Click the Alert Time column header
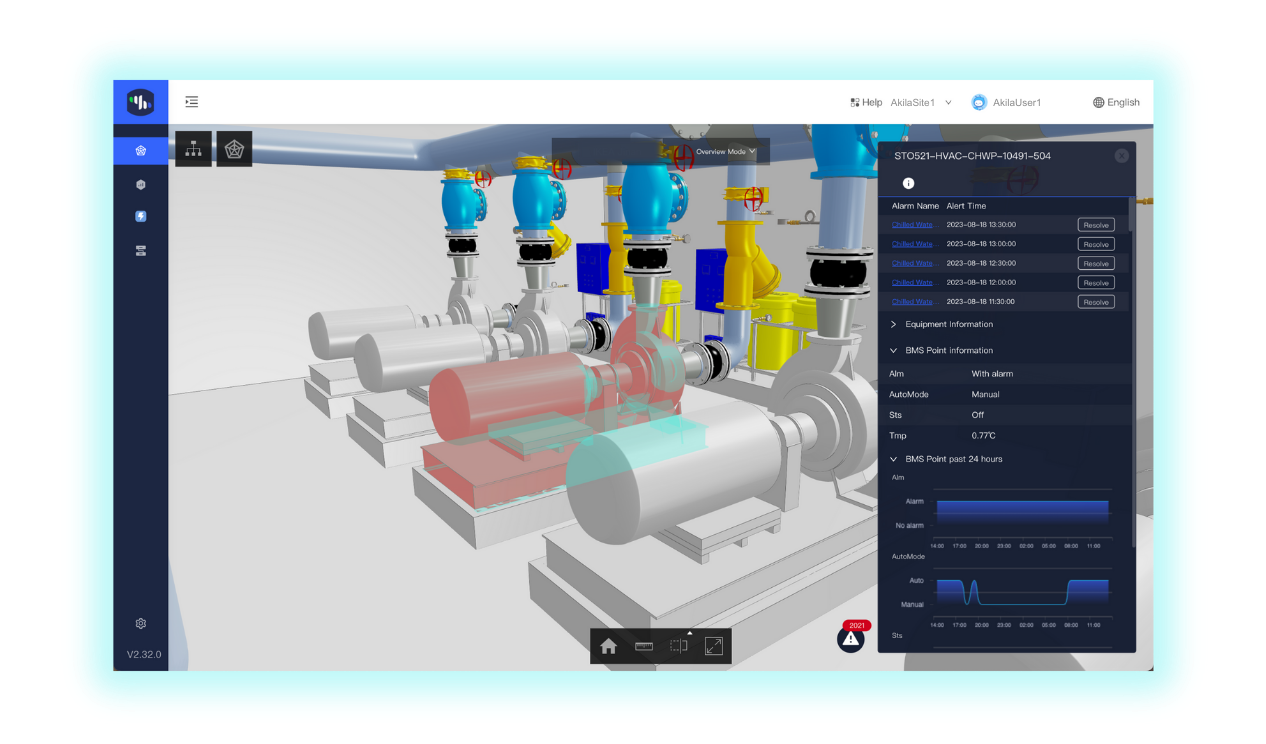The height and width of the screenshot is (744, 1266). [x=966, y=206]
